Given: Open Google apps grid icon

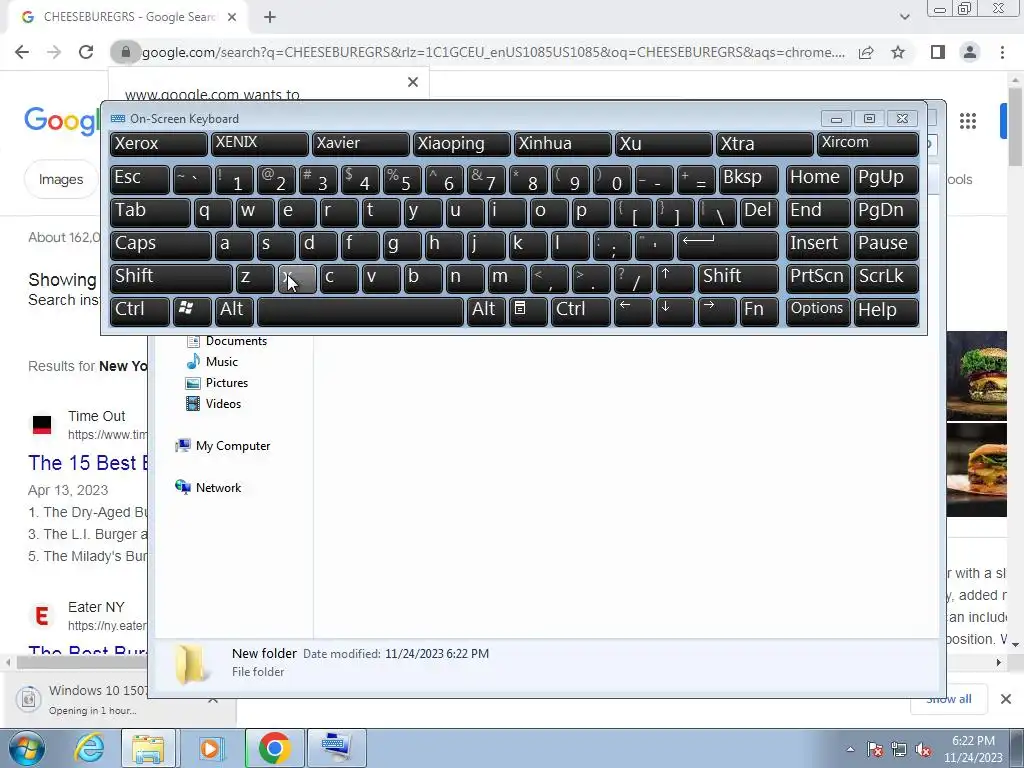Looking at the screenshot, I should pos(968,121).
